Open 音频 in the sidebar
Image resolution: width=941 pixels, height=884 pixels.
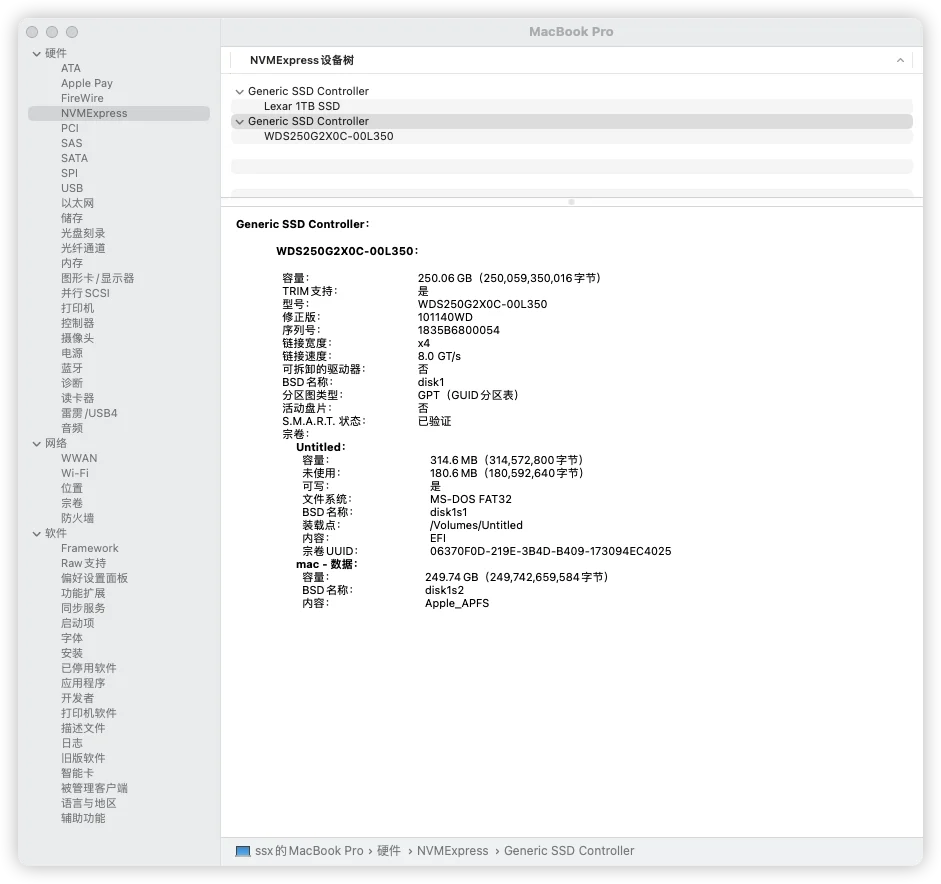pyautogui.click(x=72, y=428)
